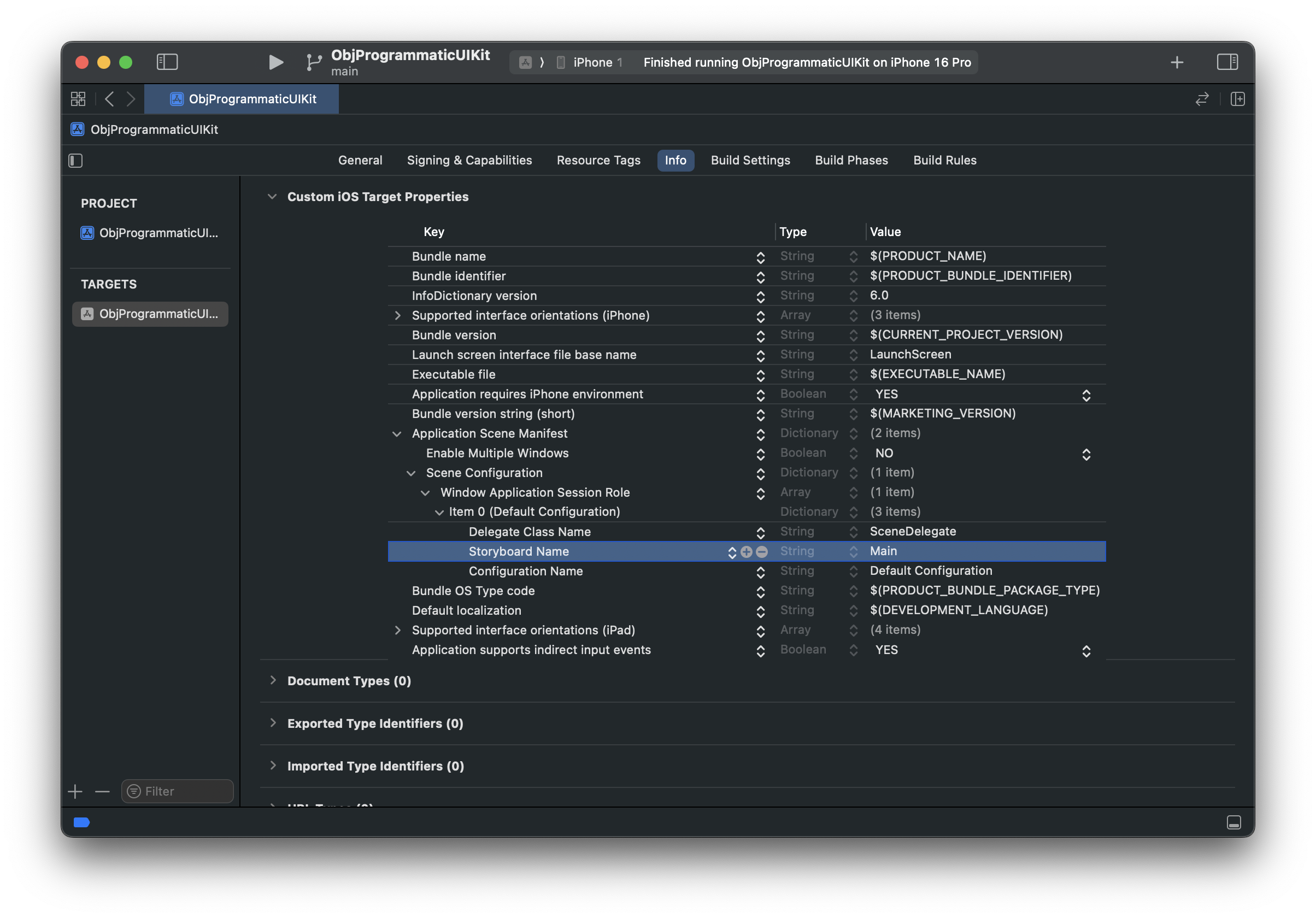Collapse Application Scene Manifest row
The height and width of the screenshot is (918, 1316).
click(397, 434)
